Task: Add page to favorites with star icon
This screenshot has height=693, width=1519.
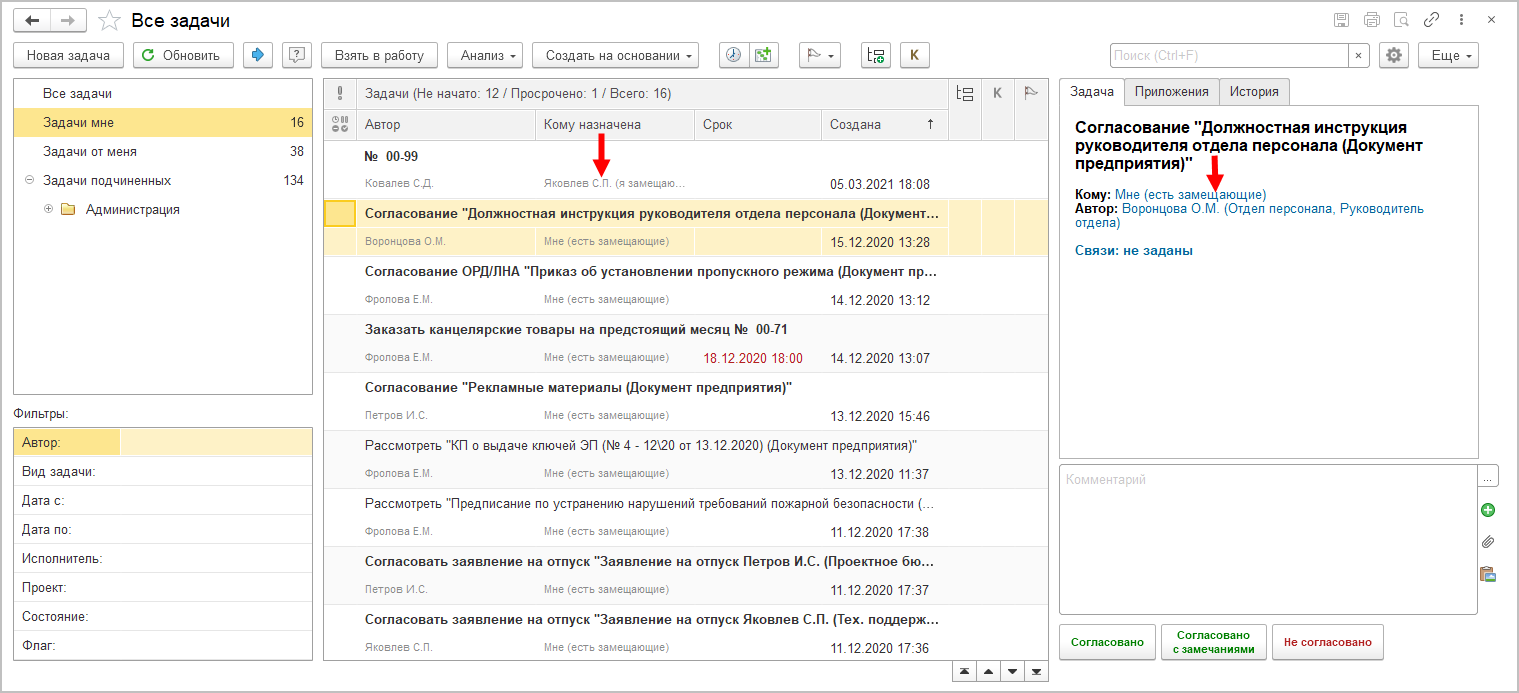Action: point(111,20)
